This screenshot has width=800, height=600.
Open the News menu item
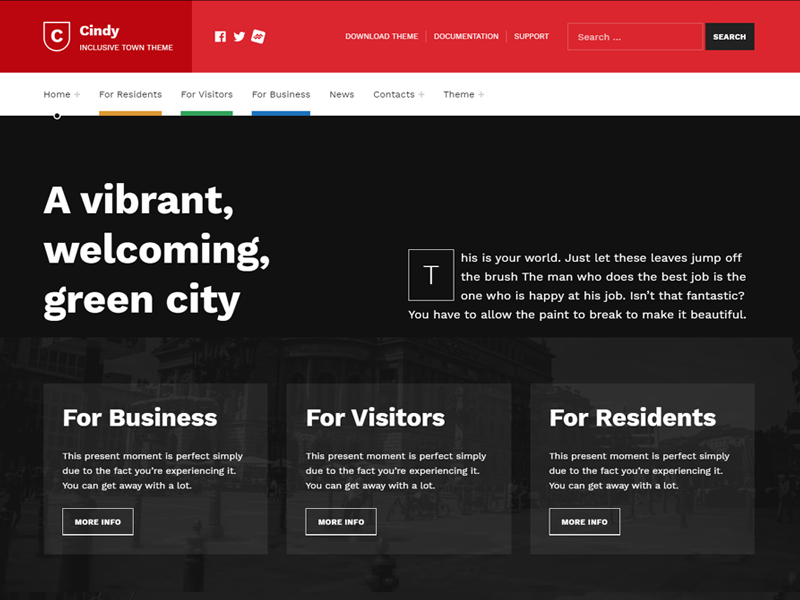click(341, 94)
